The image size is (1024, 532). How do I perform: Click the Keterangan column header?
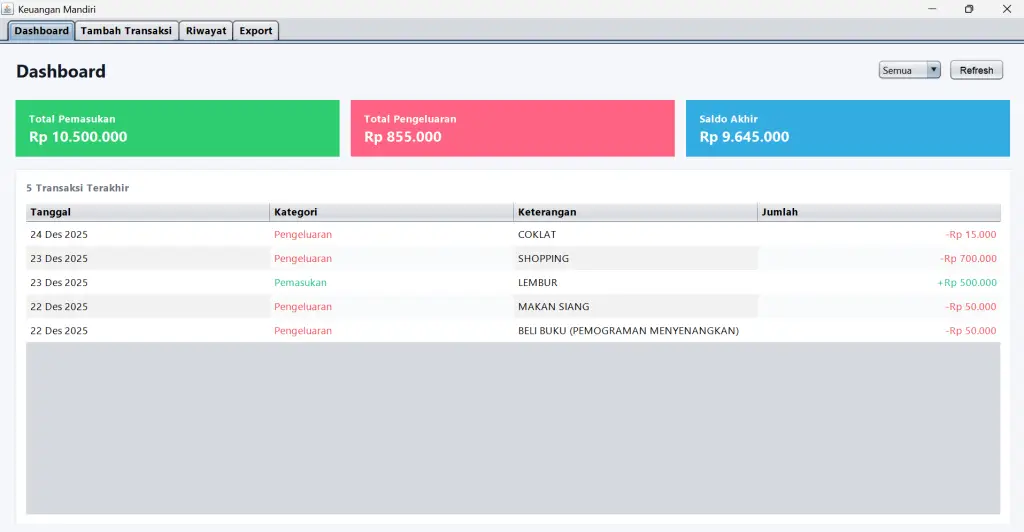635,212
